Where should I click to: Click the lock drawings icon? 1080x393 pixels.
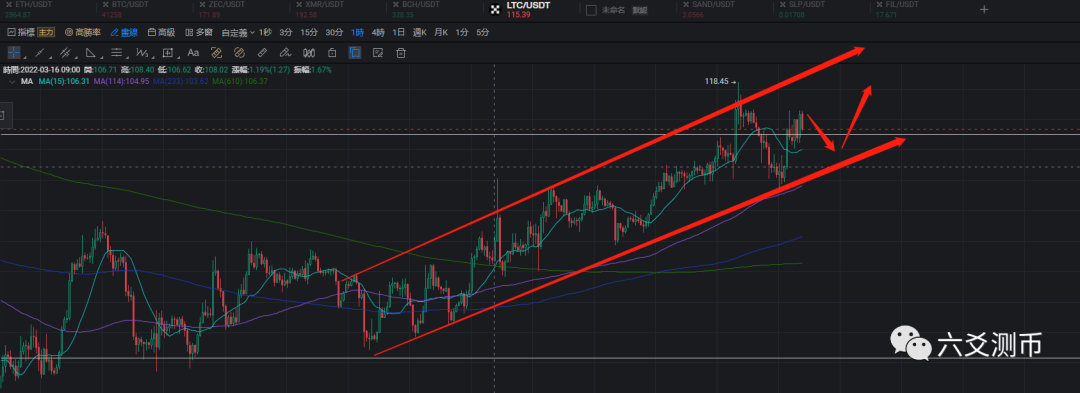click(332, 52)
